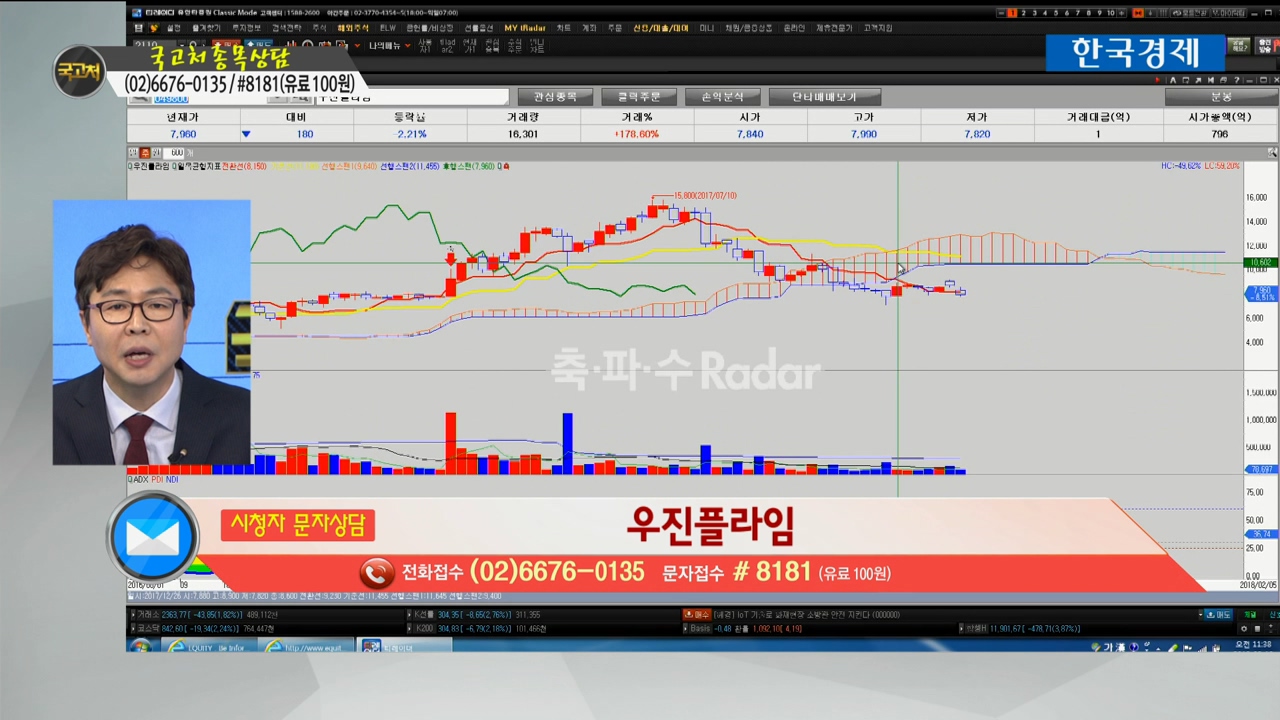Toggle the weekly (주) chart period
Viewport: 1280px width, 720px height.
tap(144, 153)
